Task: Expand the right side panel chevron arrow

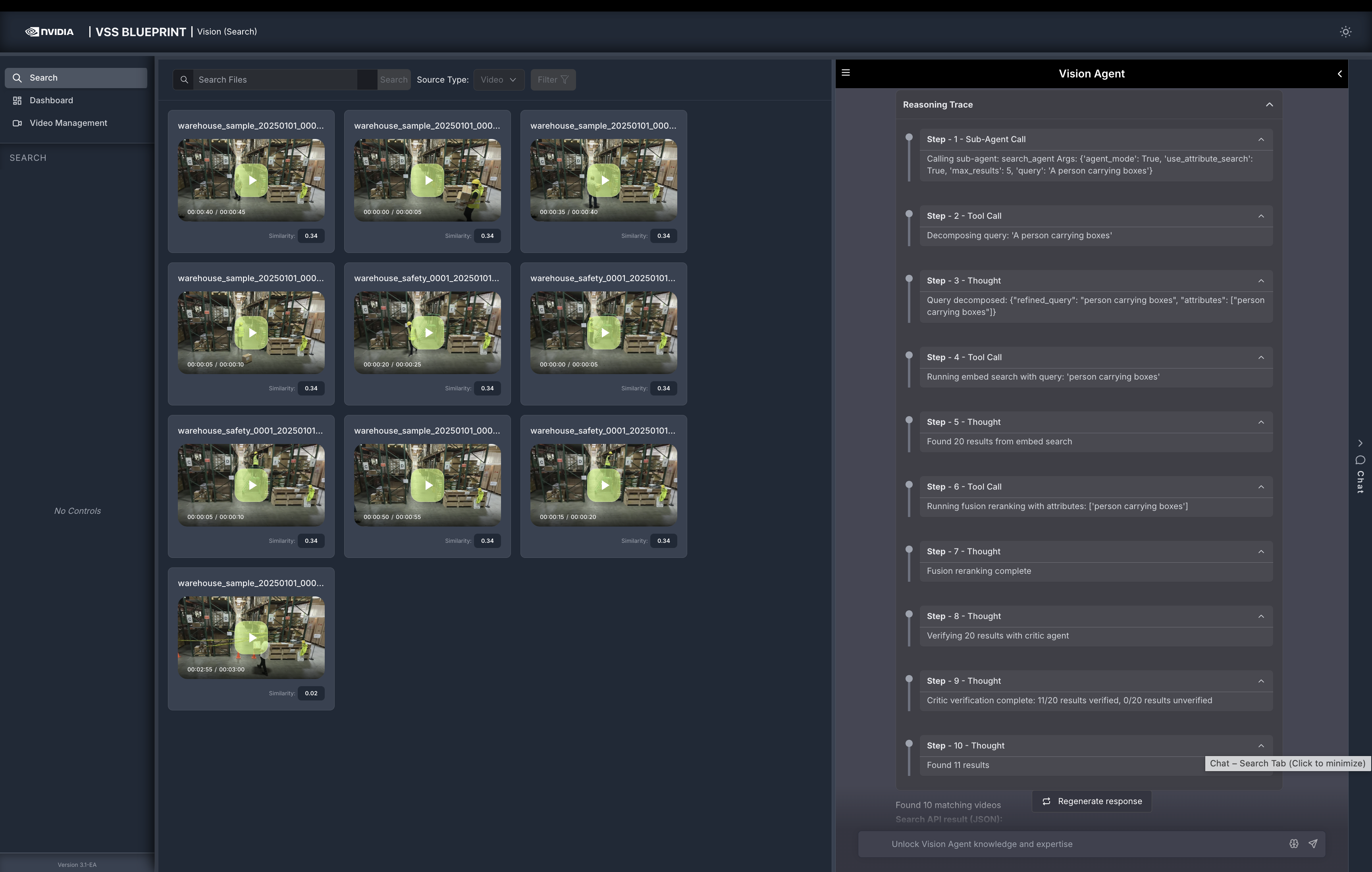Action: pos(1360,443)
